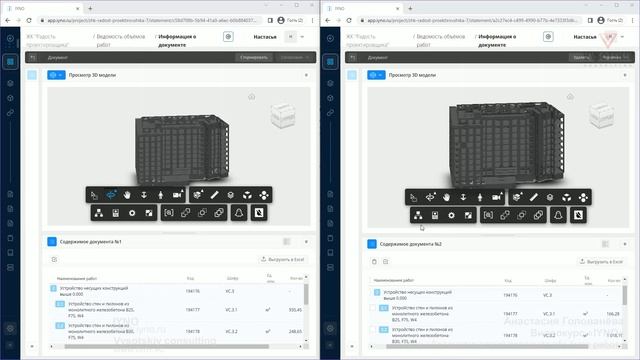Click the home view icon in right viewer
The image size is (640, 360).
(570, 97)
